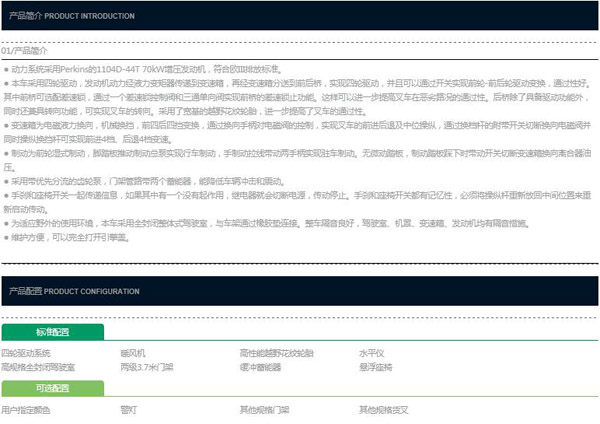Click the 暖风机 configuration item
This screenshot has width=600, height=424.
[x=133, y=354]
